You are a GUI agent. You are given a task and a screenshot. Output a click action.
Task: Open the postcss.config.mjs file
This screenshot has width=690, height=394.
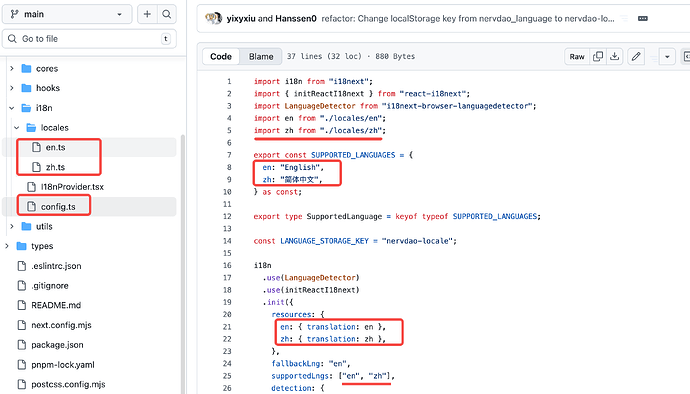click(68, 384)
